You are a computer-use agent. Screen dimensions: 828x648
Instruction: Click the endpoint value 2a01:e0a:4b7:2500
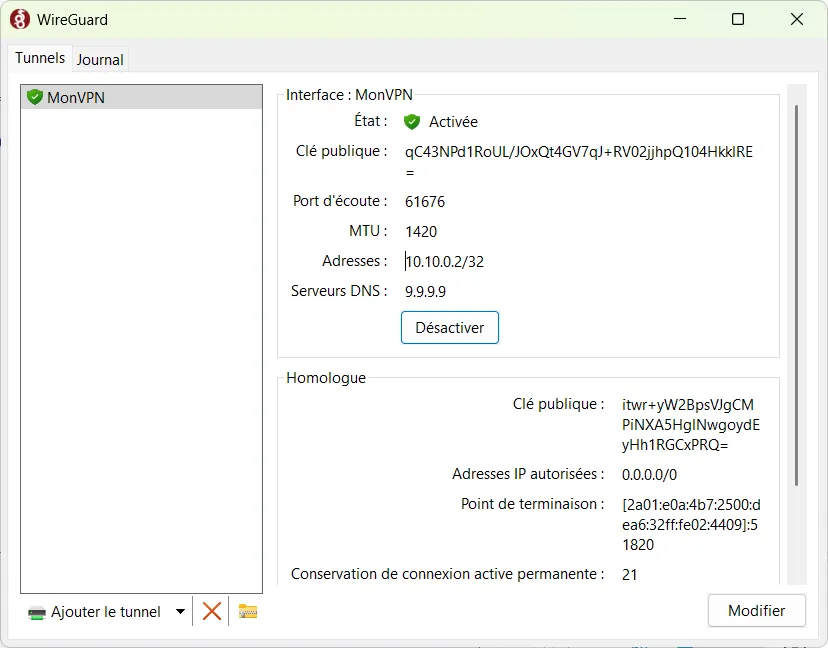(691, 524)
